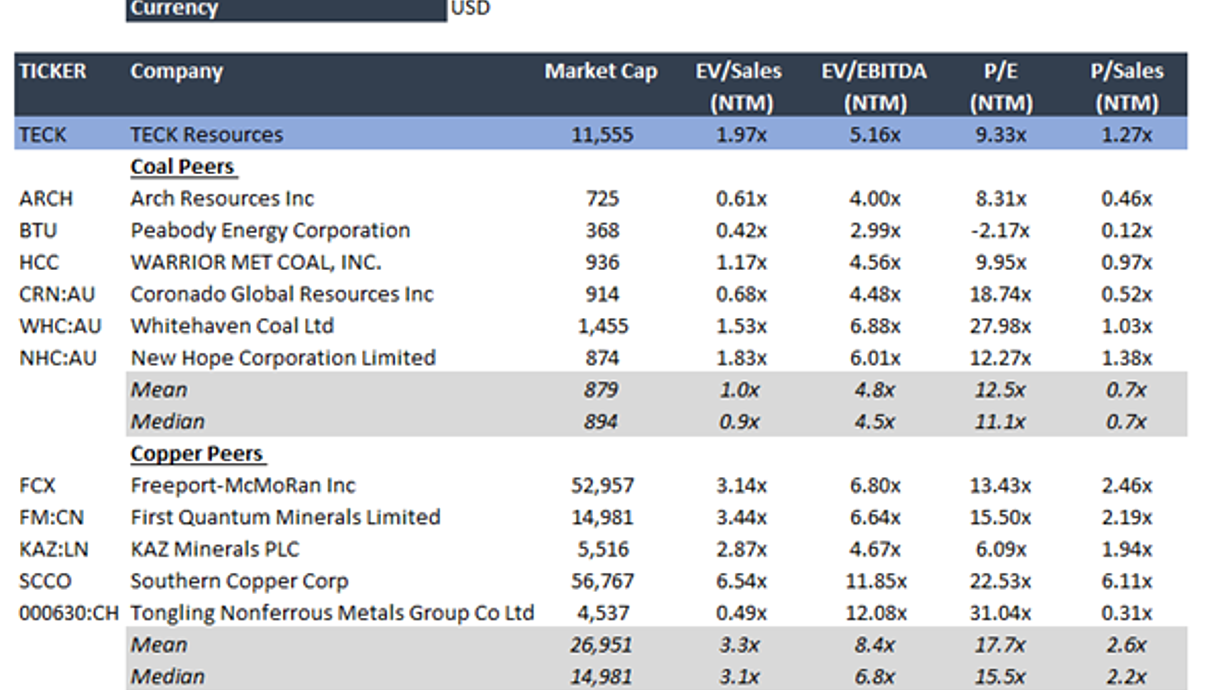Click the 000630:CH ticker cell
The width and height of the screenshot is (1226, 690).
69,613
